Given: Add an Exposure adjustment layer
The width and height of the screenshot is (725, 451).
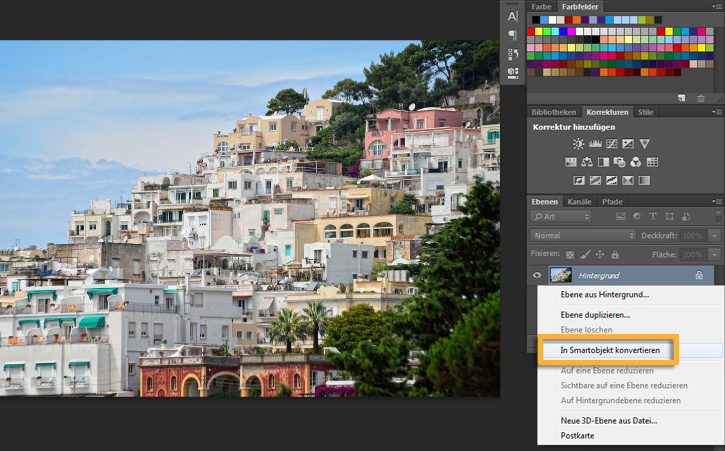Looking at the screenshot, I should pos(628,144).
